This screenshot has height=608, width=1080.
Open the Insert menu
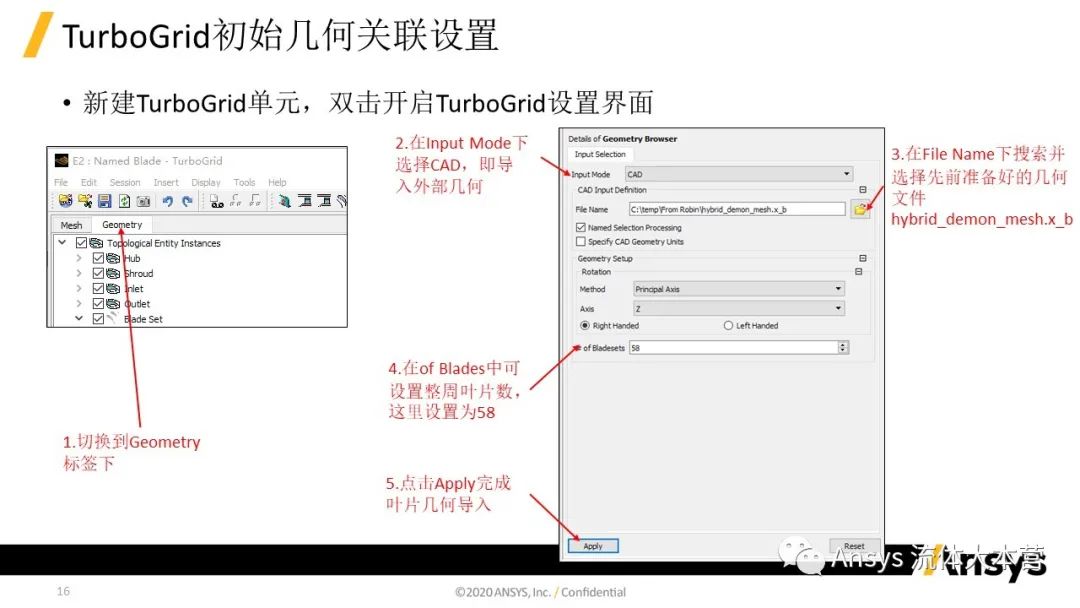[x=166, y=182]
